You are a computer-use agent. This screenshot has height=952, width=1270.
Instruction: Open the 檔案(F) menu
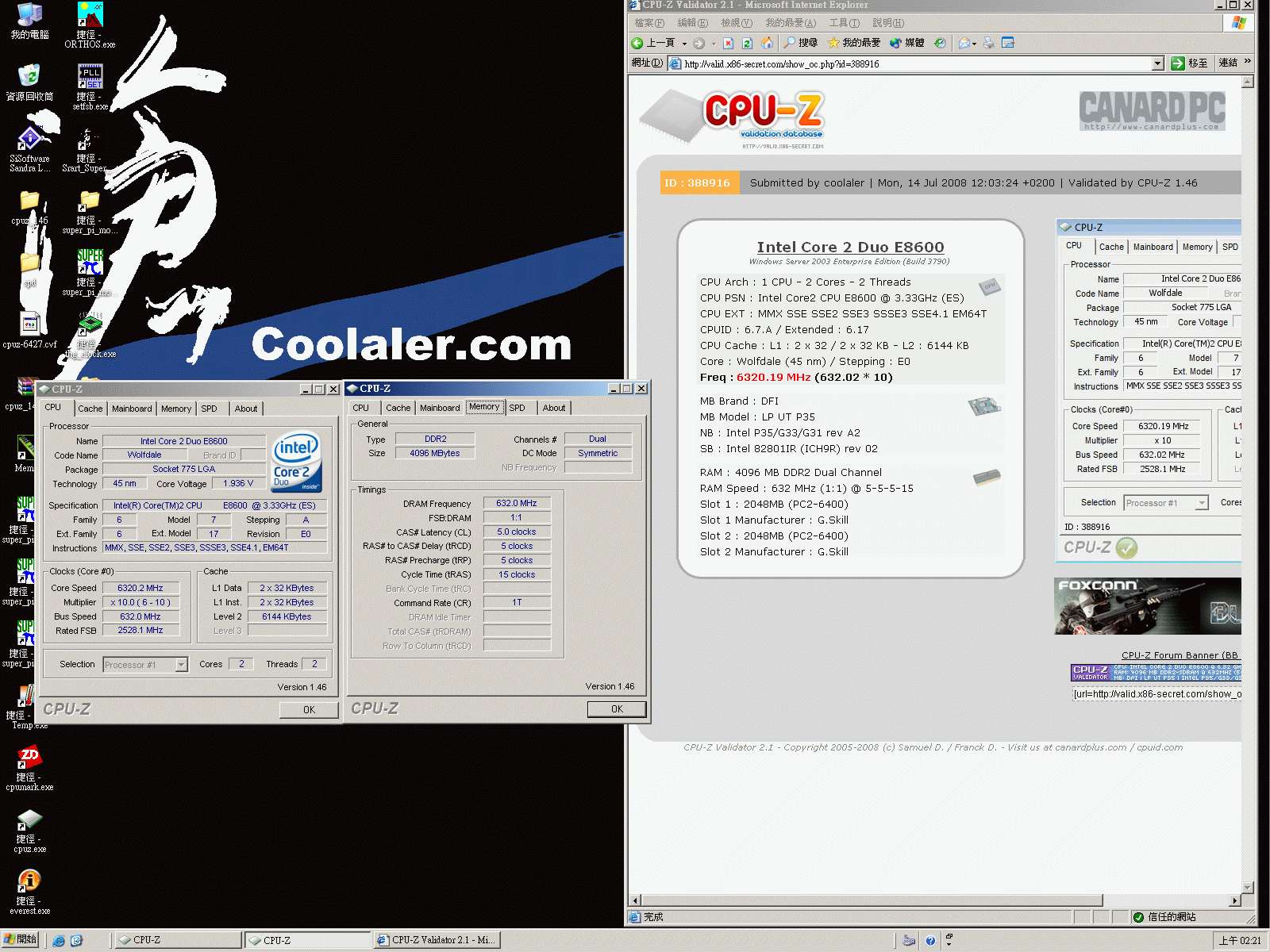click(x=649, y=23)
